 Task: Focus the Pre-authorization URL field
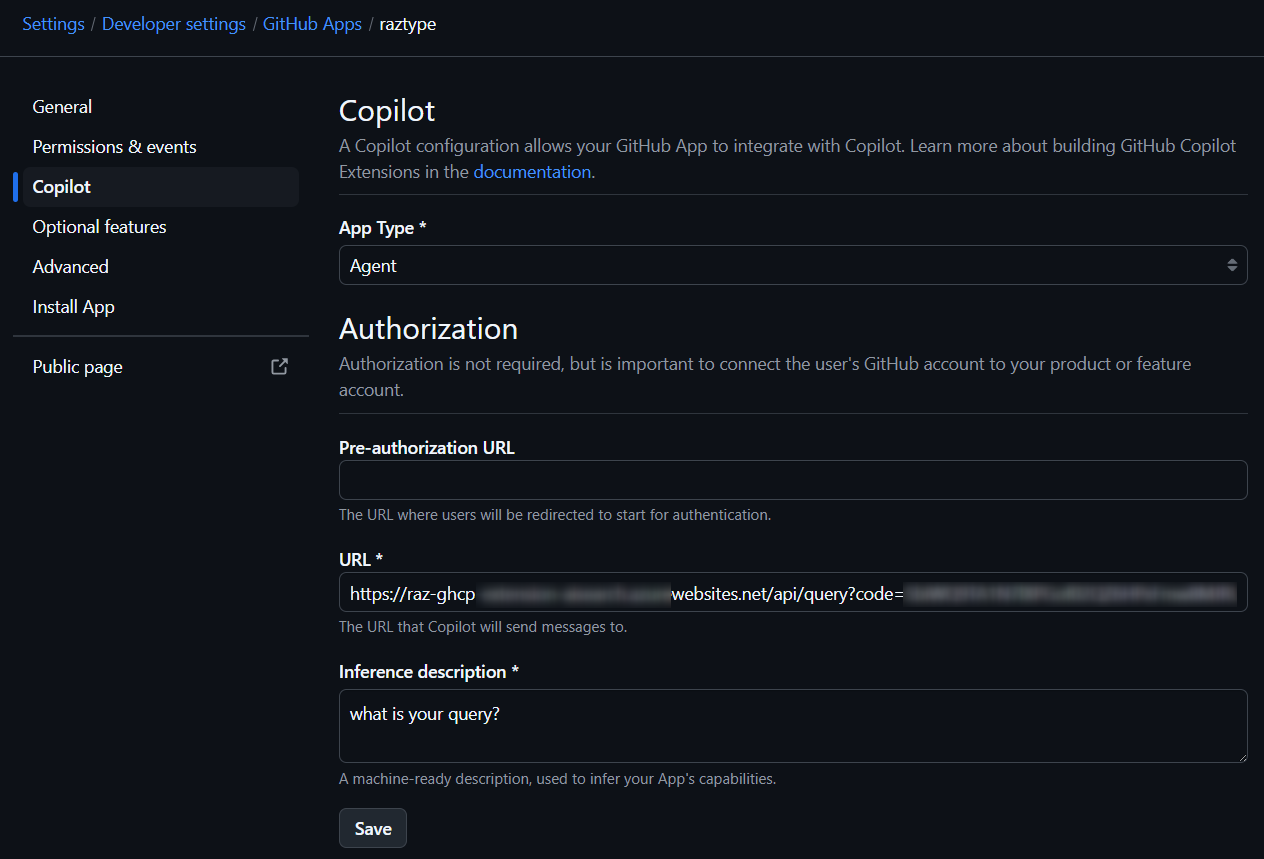(793, 480)
